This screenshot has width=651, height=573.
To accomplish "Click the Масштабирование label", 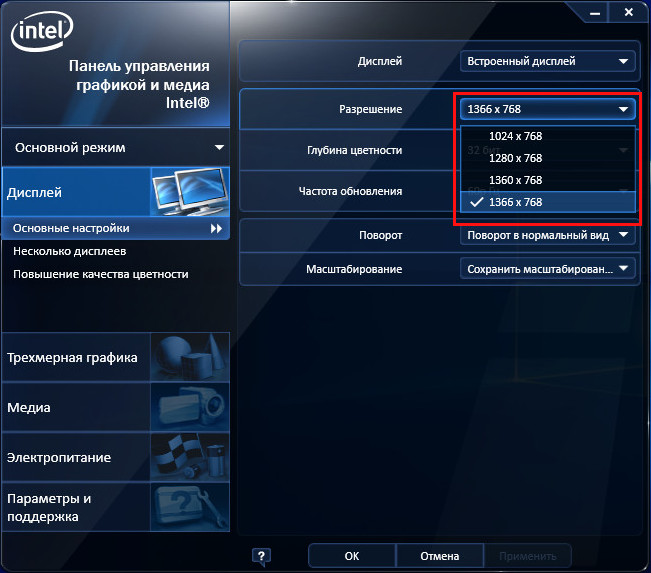I will coord(354,269).
